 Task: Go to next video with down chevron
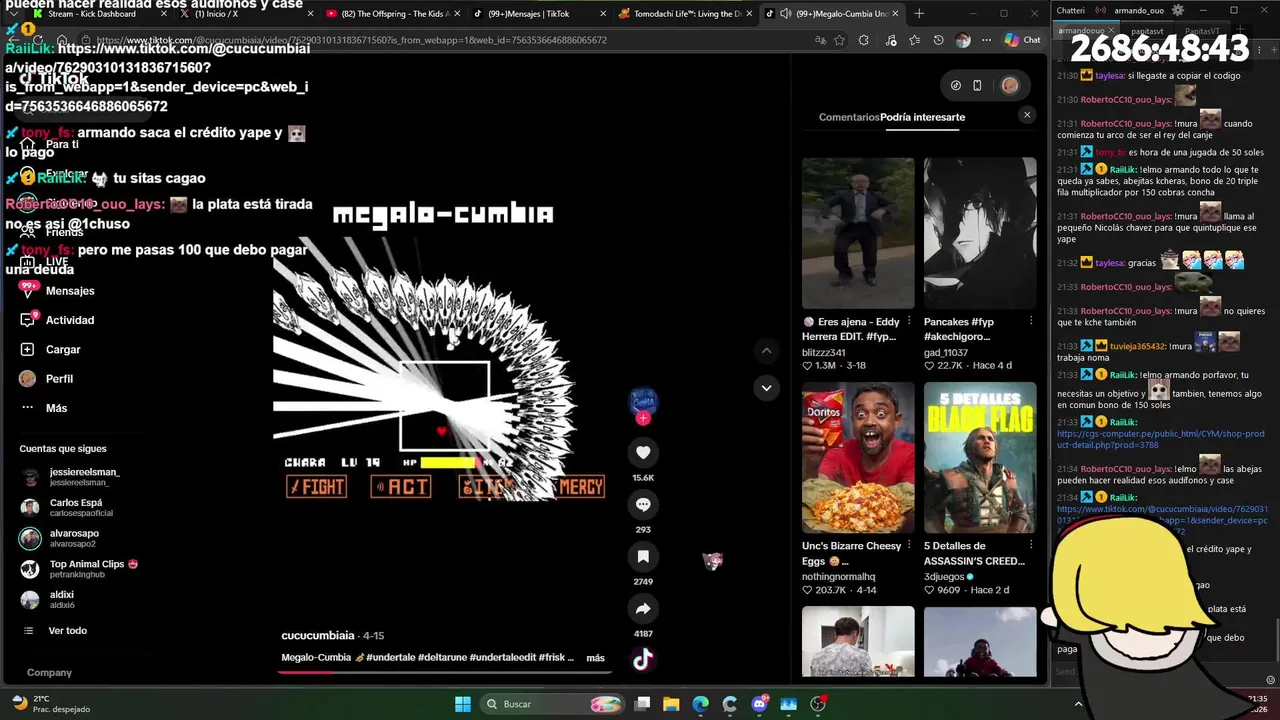(x=766, y=388)
